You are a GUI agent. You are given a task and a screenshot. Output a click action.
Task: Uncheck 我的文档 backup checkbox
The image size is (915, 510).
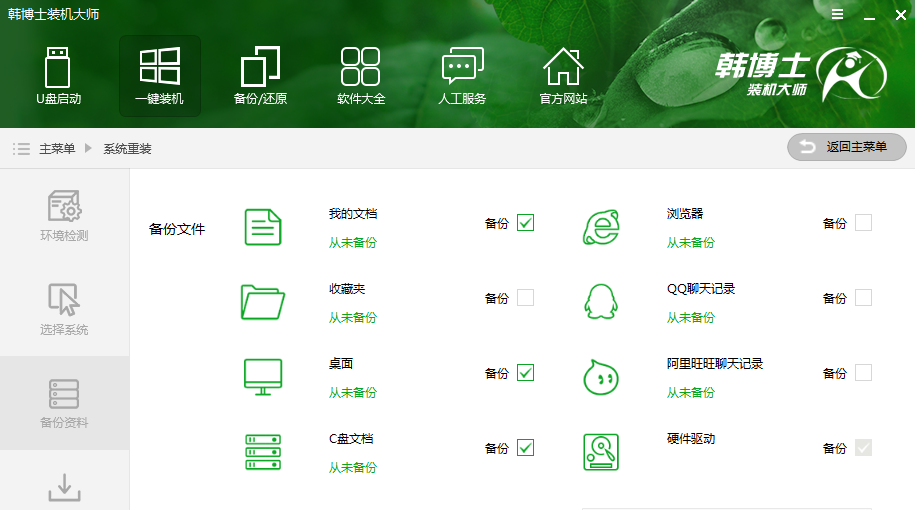click(x=525, y=223)
